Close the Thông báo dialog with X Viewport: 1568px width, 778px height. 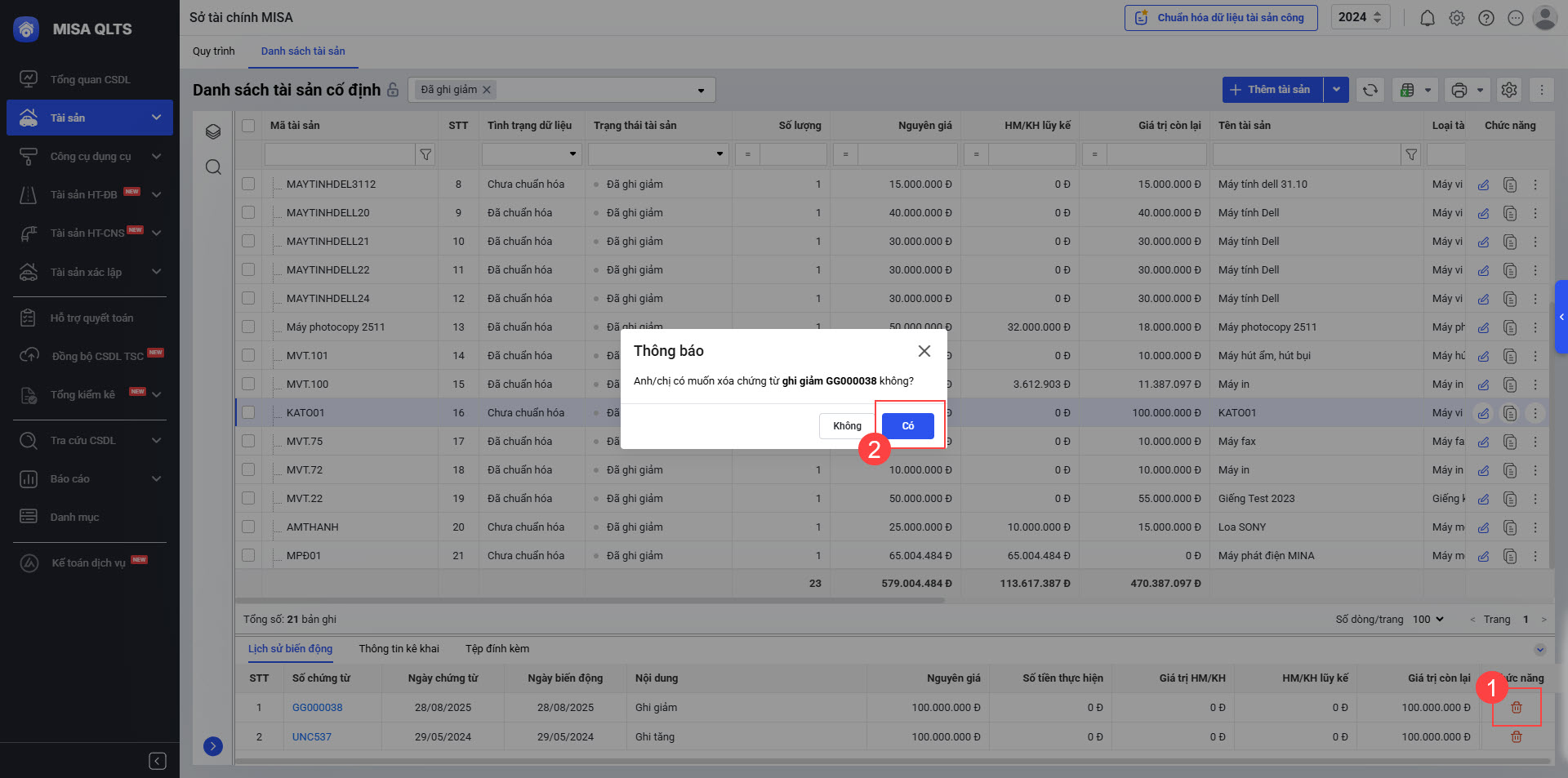click(924, 351)
